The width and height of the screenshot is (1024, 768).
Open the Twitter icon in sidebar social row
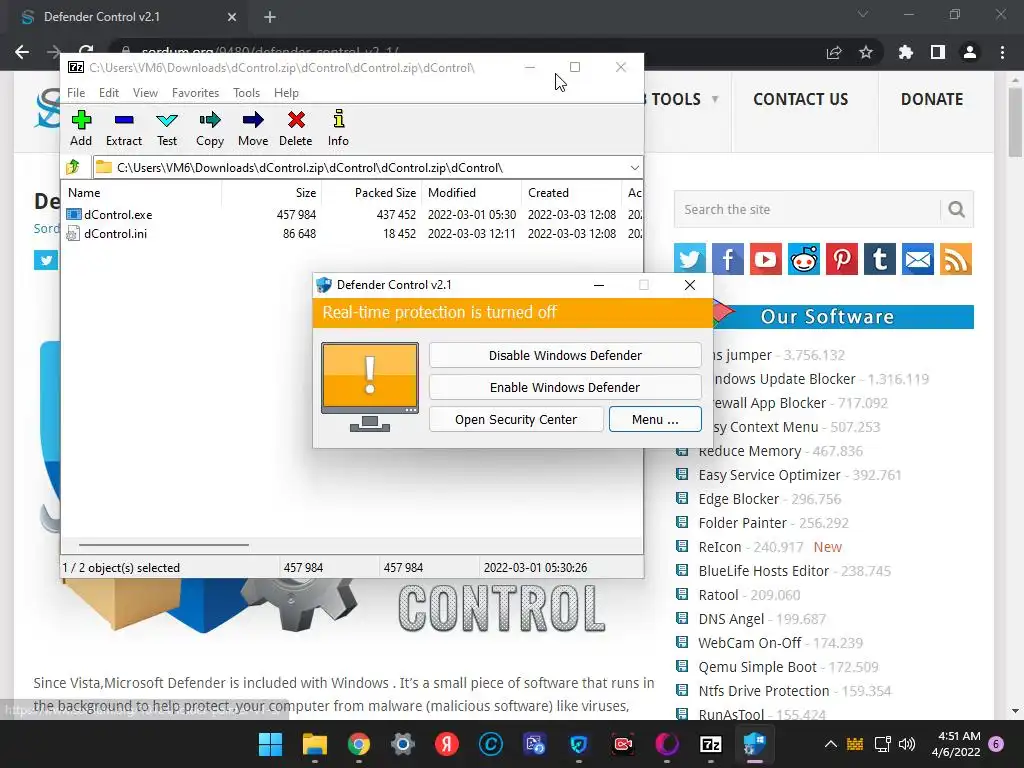[x=690, y=259]
